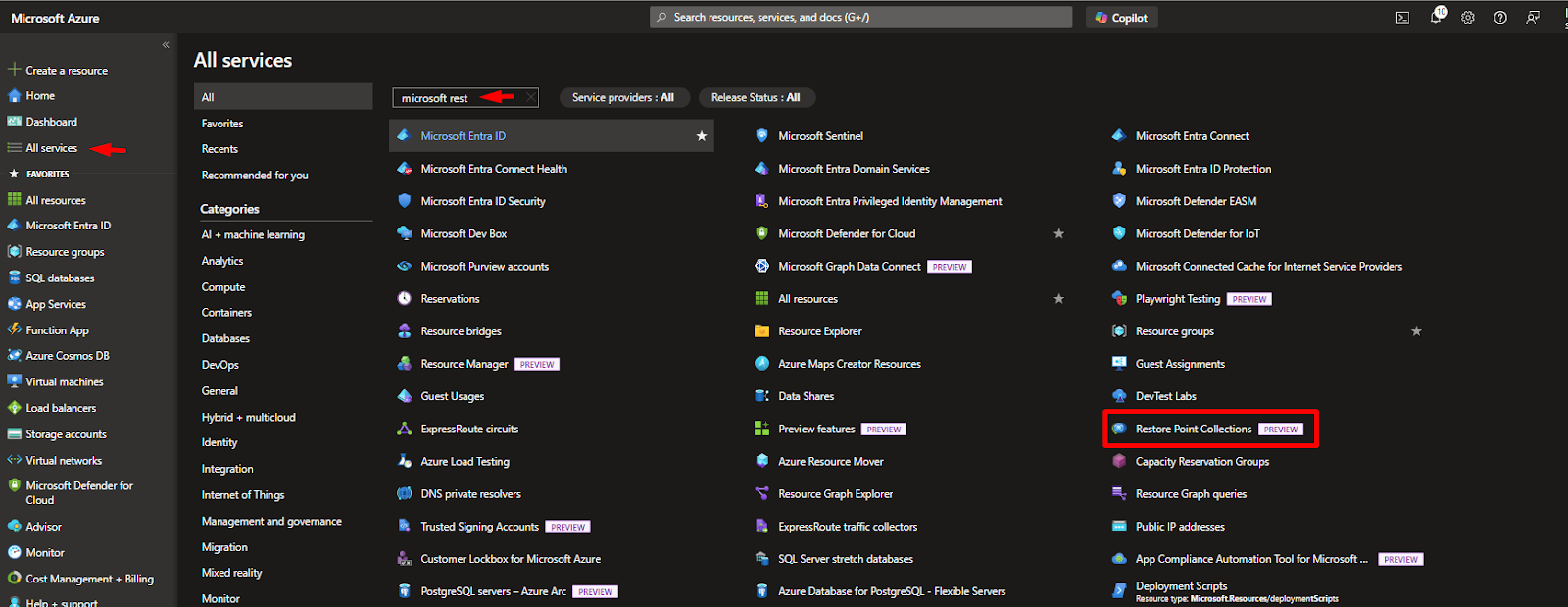This screenshot has height=607, width=1568.
Task: Choose the Compute category
Action: click(x=223, y=287)
